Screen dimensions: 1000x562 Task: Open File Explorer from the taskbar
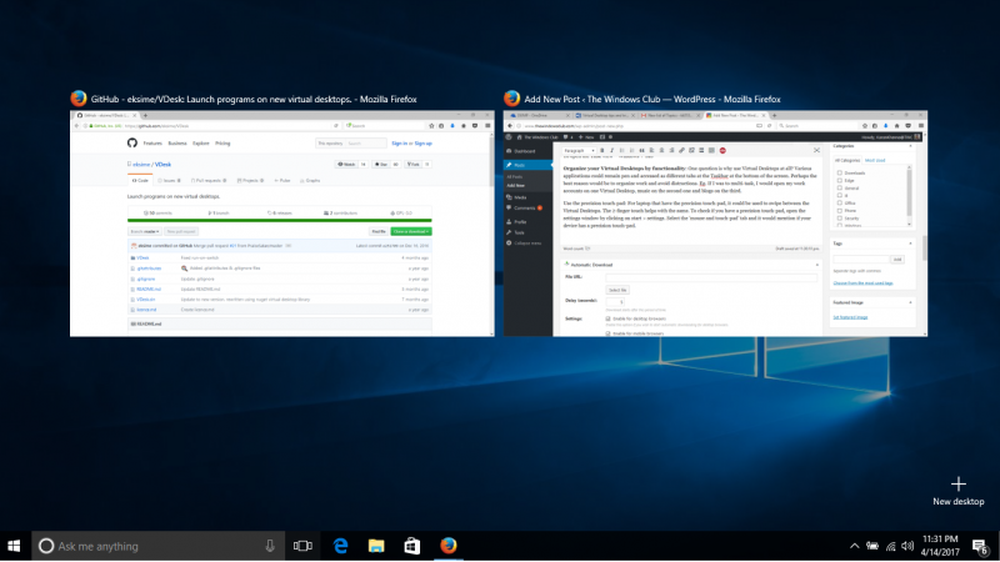pos(376,546)
